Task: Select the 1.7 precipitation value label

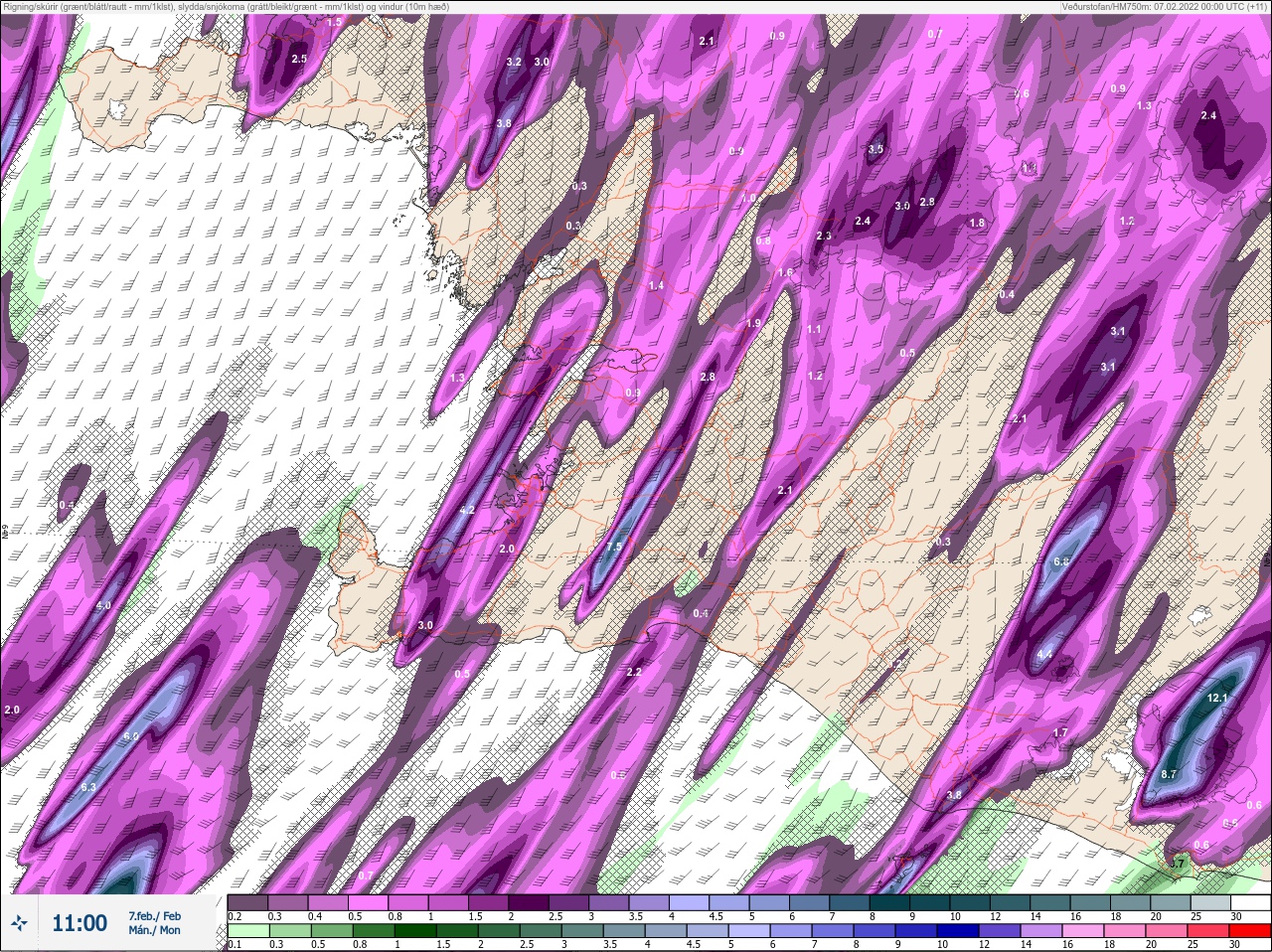Action: pyautogui.click(x=1060, y=733)
